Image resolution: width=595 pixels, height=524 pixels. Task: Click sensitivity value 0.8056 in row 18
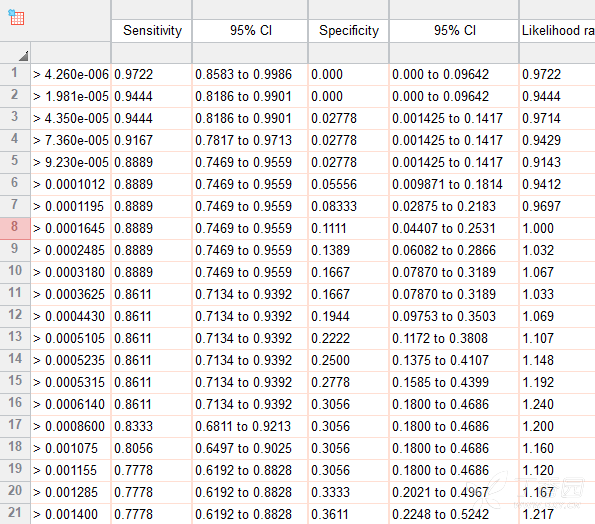click(152, 448)
